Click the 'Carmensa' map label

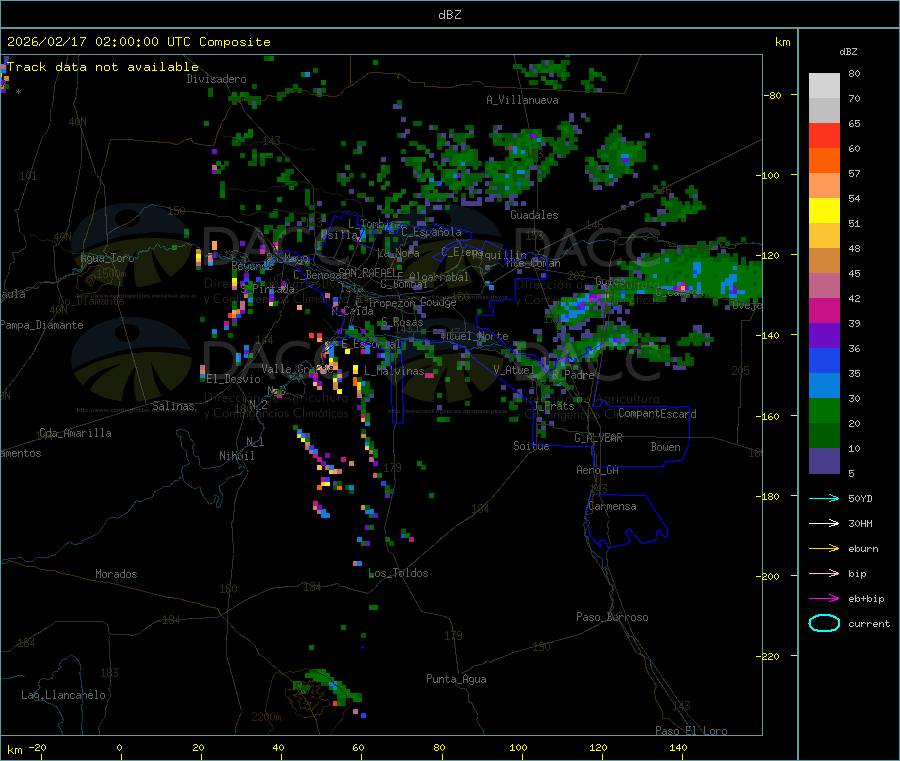612,506
